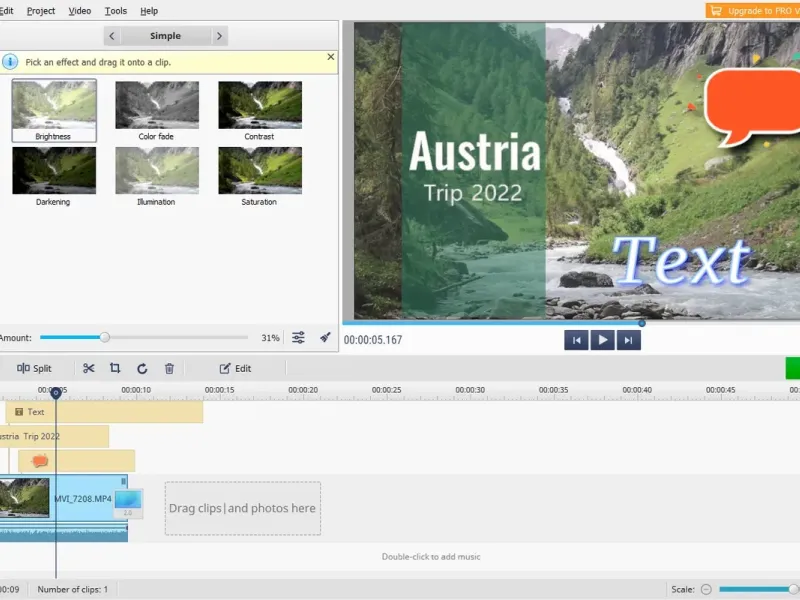Click Double-click to add music track
Screen dimensions: 800x600
(x=431, y=557)
